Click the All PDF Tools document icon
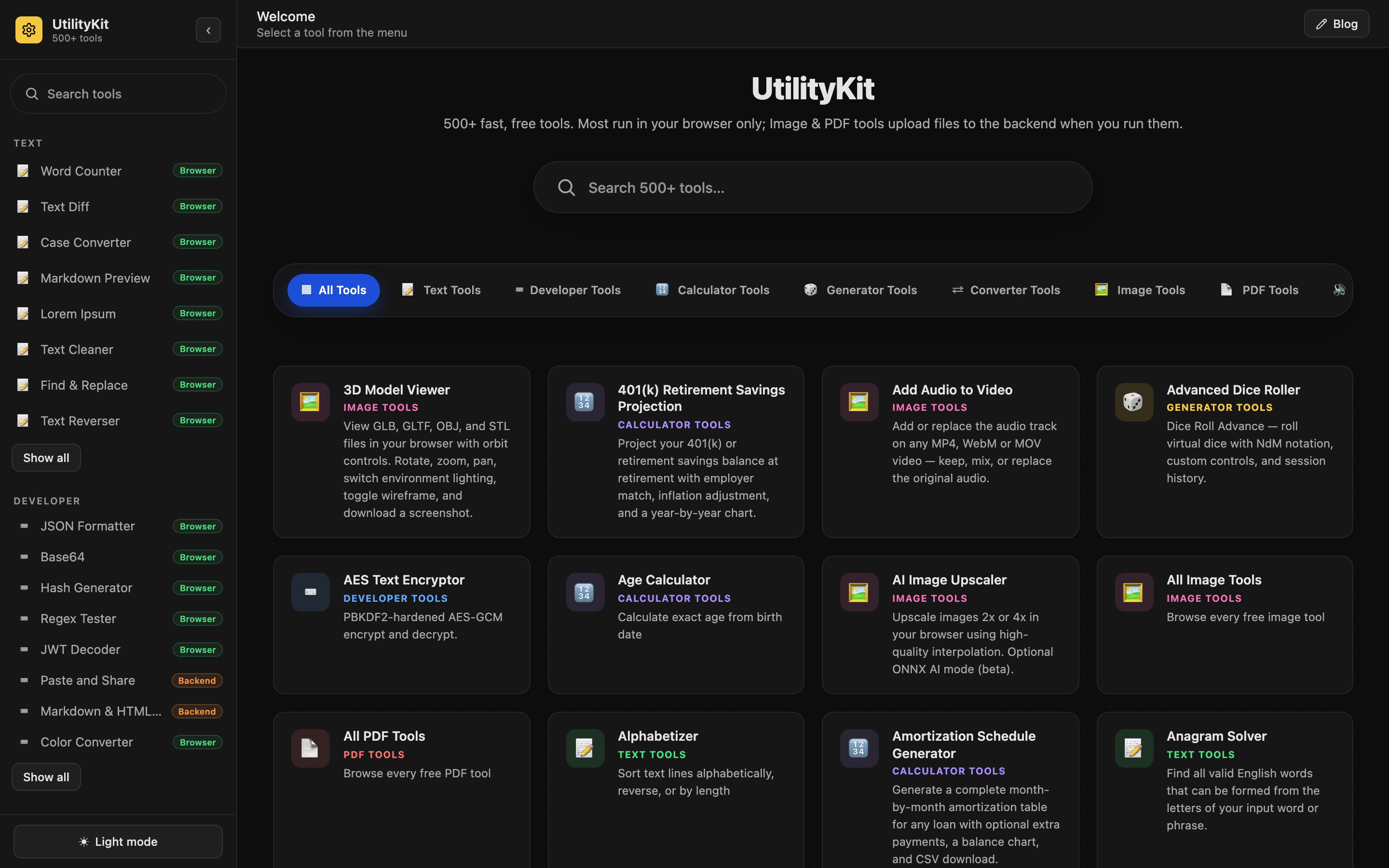The width and height of the screenshot is (1389, 868). click(x=310, y=748)
